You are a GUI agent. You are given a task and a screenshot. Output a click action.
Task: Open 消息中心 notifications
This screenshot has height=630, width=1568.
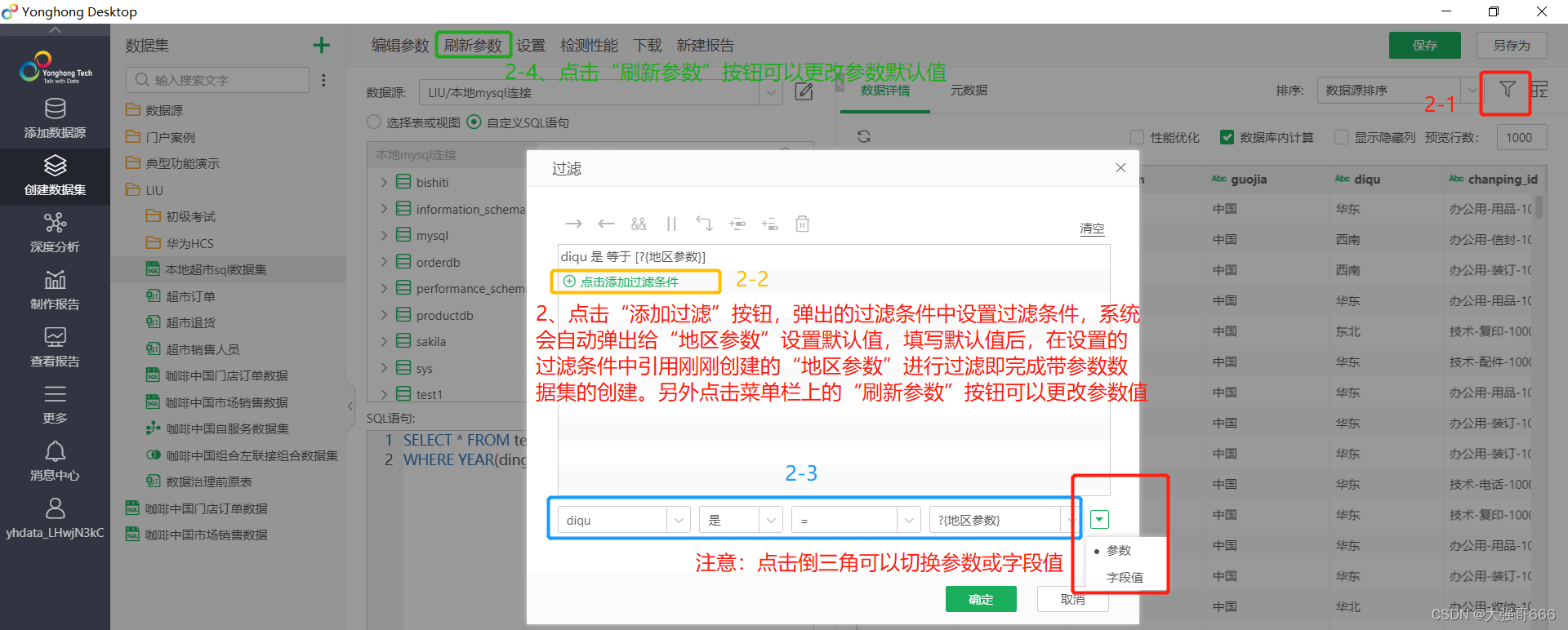55,461
